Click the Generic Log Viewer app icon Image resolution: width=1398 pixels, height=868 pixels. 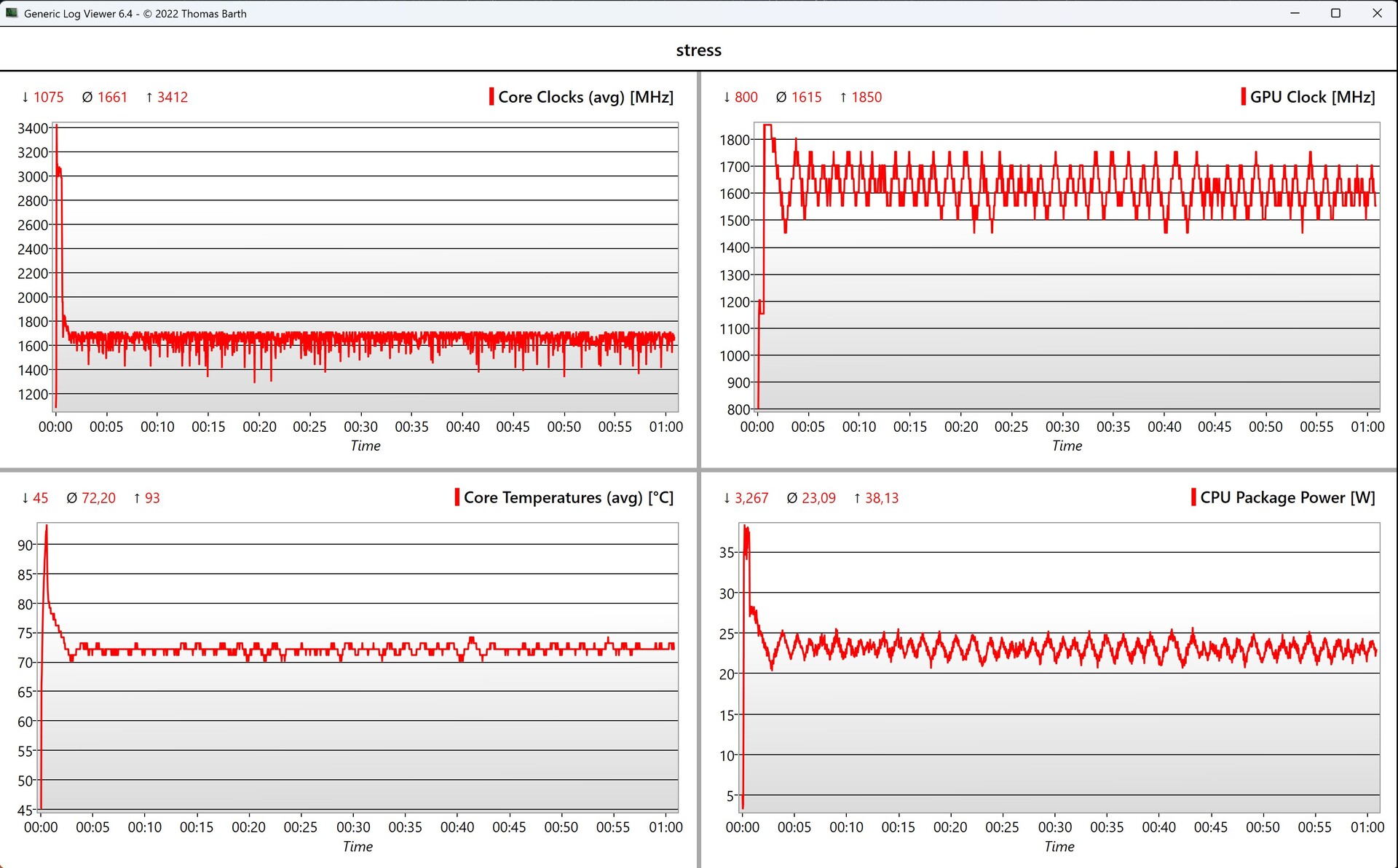point(12,13)
